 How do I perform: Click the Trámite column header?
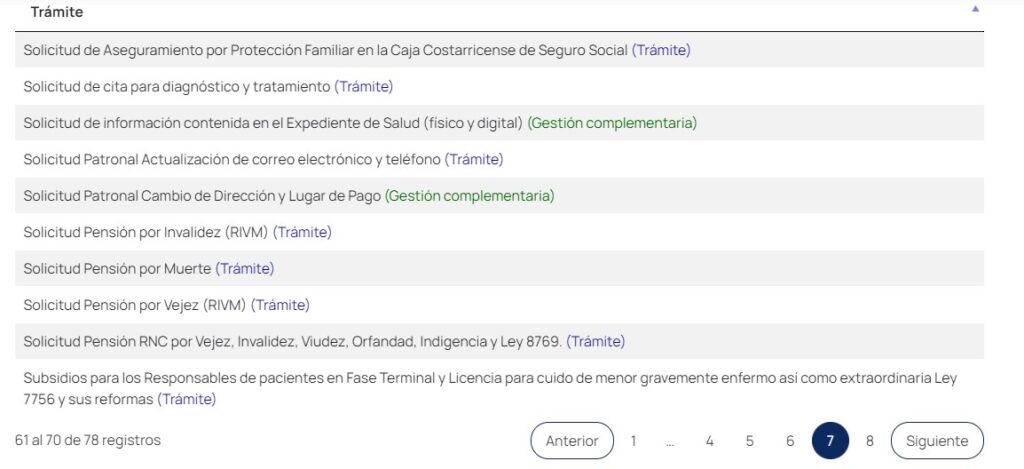coord(57,12)
